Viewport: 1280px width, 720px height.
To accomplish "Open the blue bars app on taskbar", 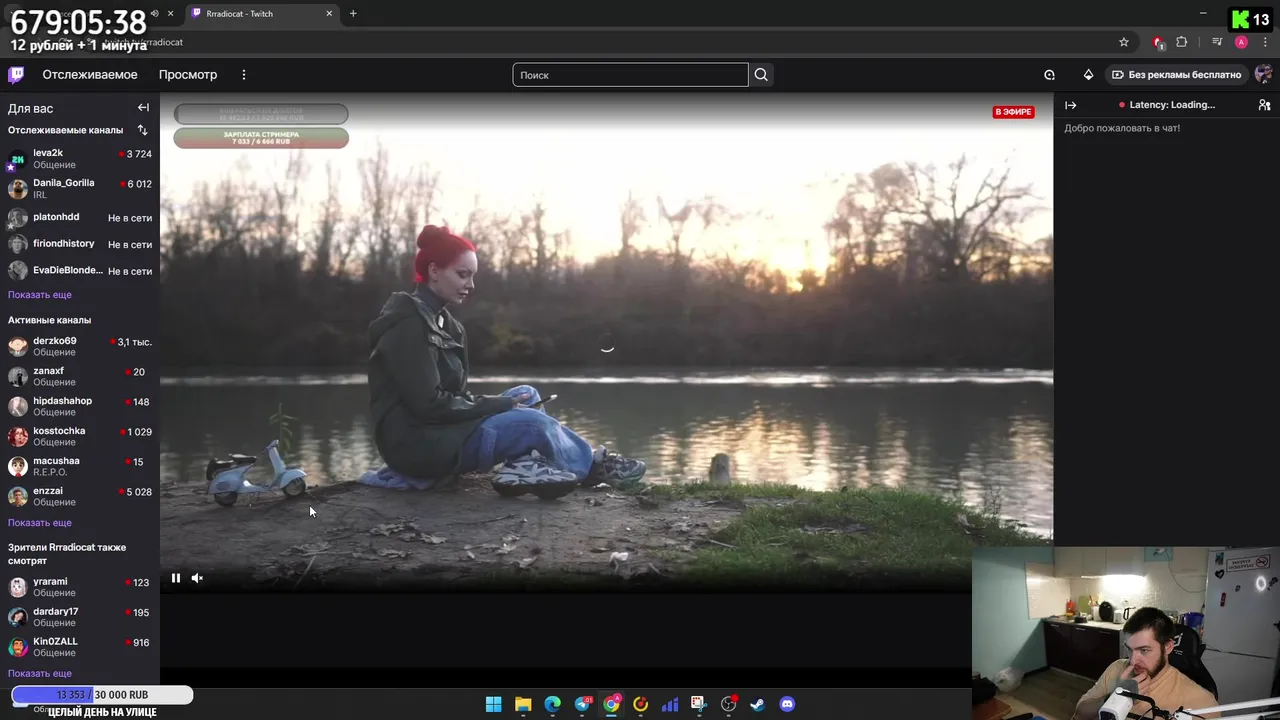I will pyautogui.click(x=670, y=704).
